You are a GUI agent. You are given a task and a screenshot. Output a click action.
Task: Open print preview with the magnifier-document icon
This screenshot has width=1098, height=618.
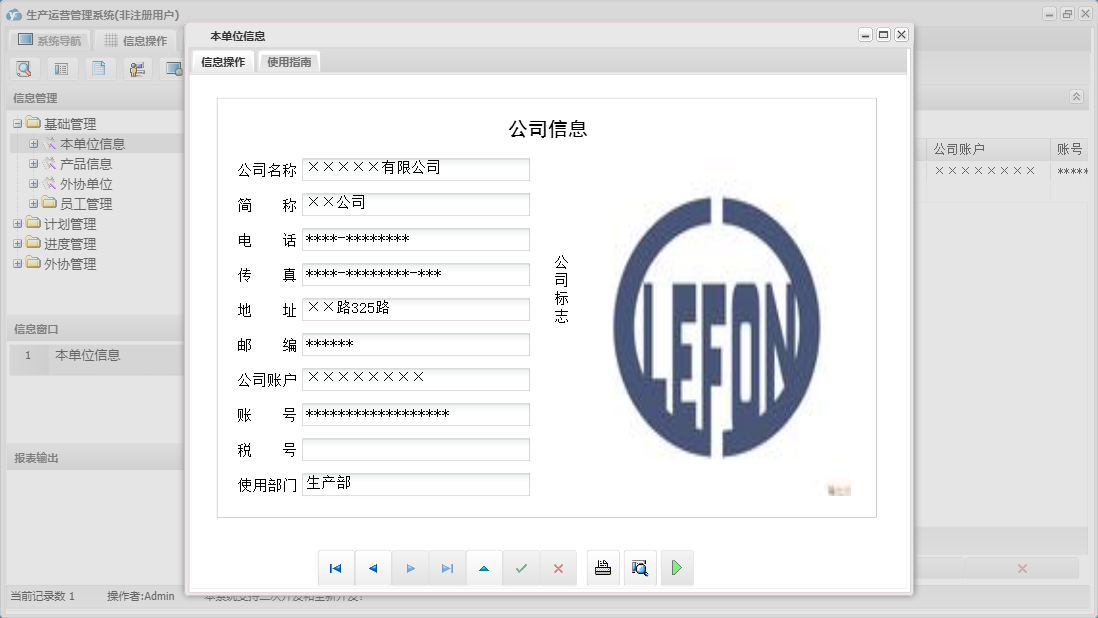640,567
